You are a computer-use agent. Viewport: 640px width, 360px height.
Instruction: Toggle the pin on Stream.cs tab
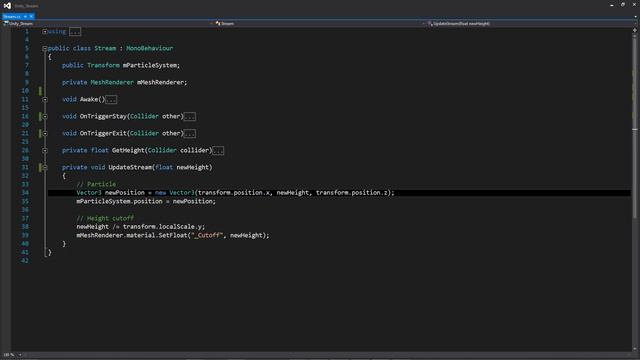click(25, 17)
